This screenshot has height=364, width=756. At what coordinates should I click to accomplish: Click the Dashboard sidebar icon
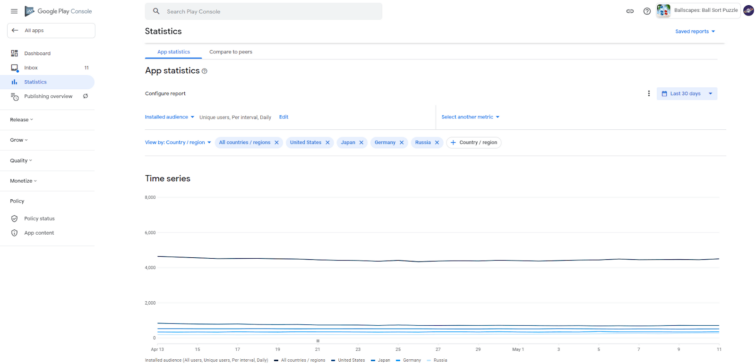(14, 53)
